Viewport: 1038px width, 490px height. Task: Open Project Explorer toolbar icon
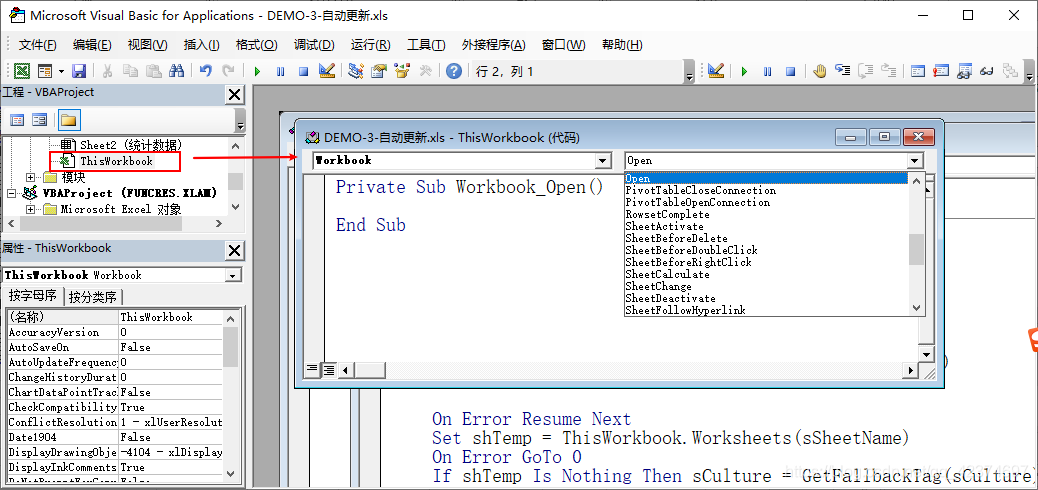pos(356,72)
